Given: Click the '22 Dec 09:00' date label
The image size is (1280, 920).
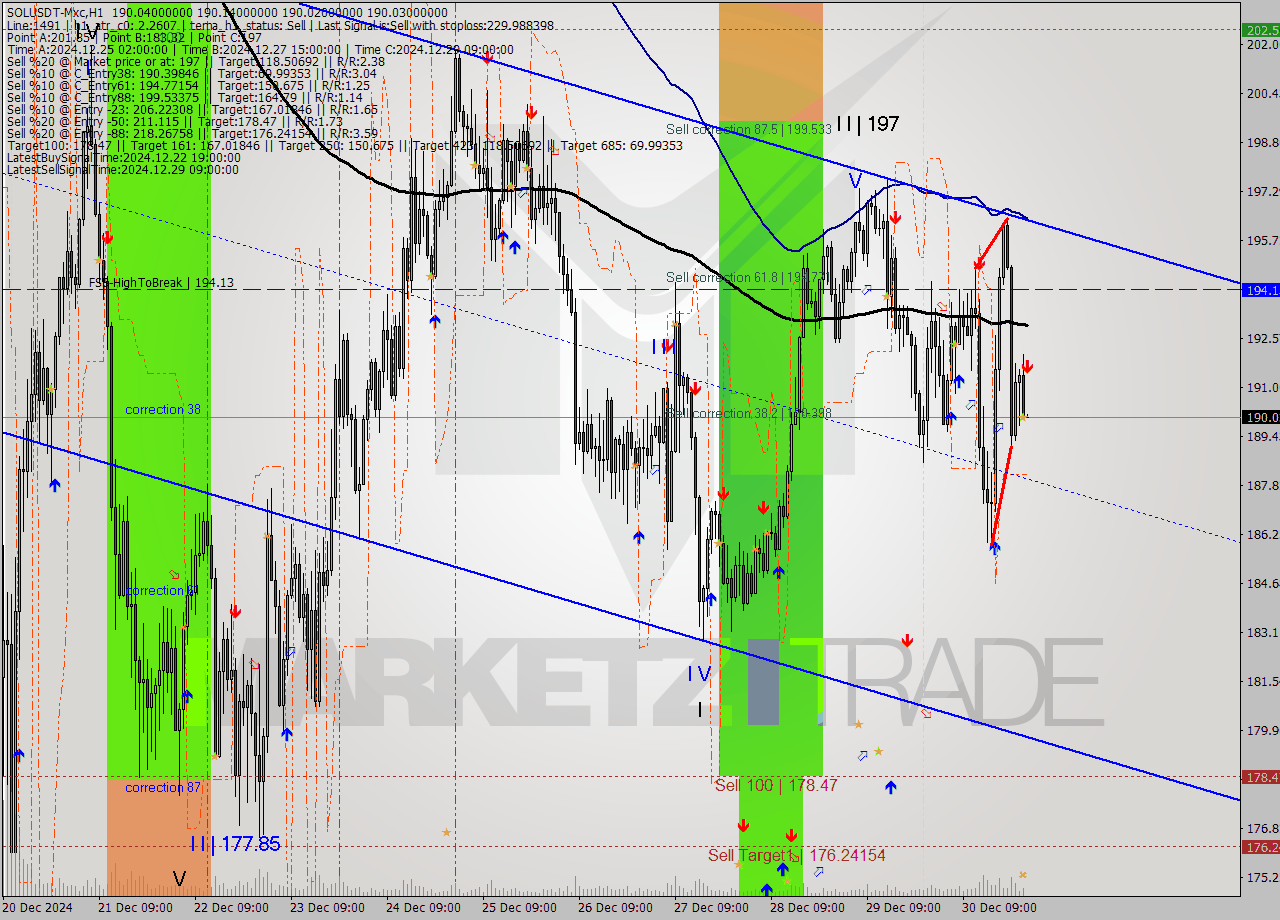Looking at the screenshot, I should [231, 908].
